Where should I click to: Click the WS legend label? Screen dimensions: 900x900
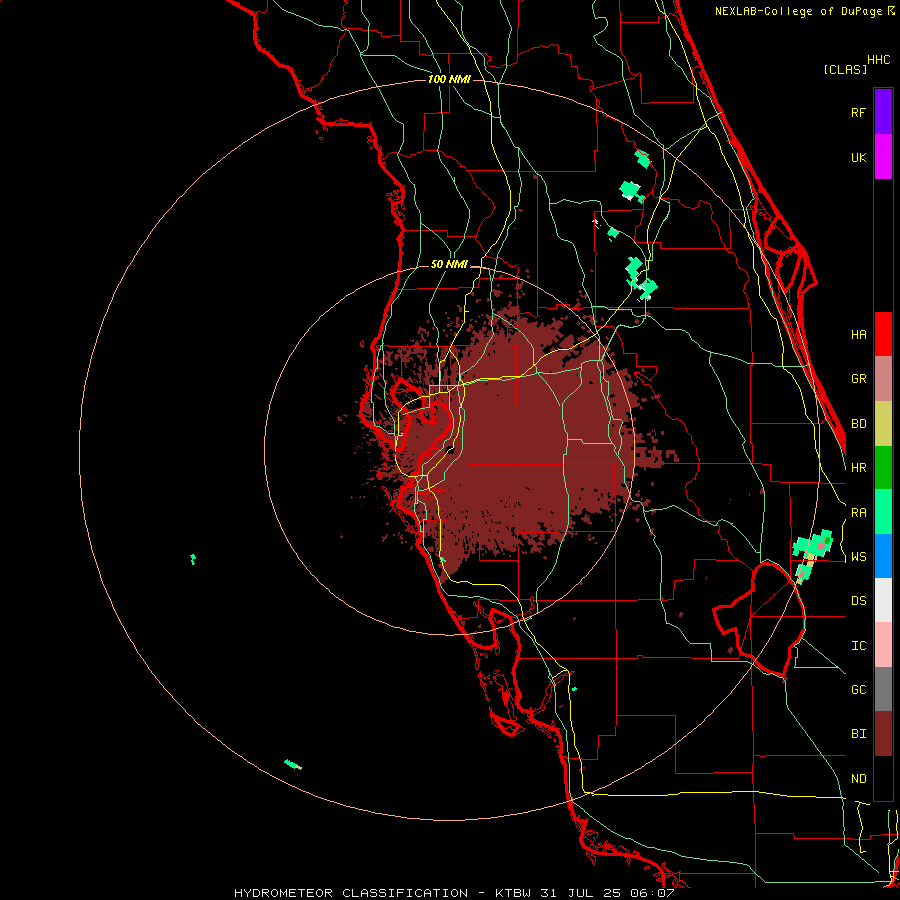click(858, 557)
